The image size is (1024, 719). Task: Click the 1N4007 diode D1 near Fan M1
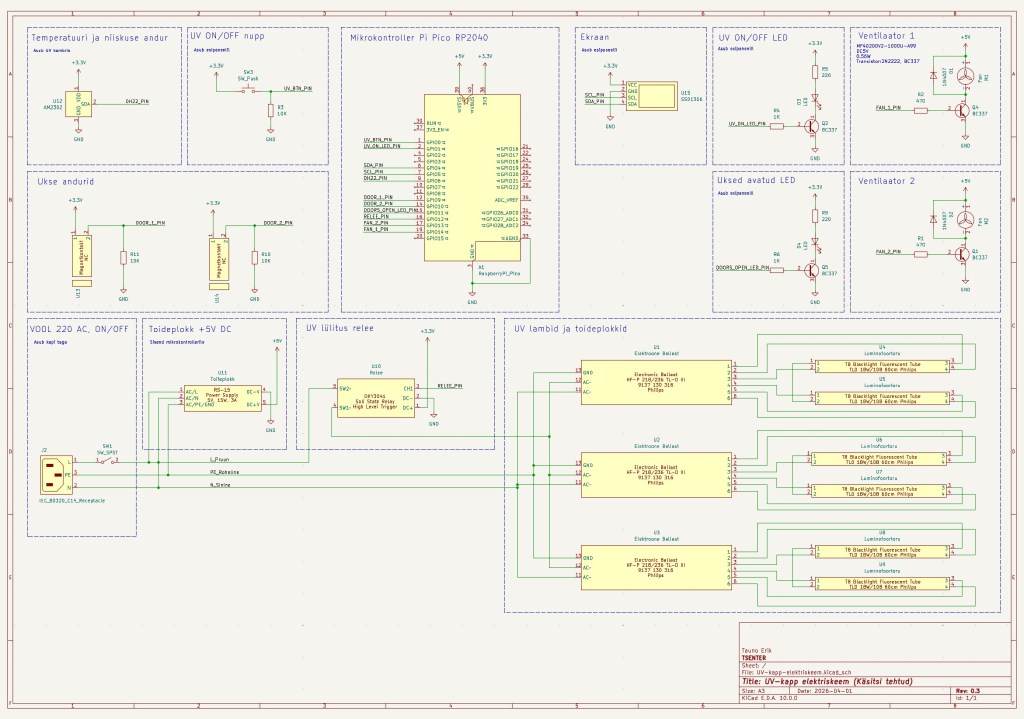[934, 77]
